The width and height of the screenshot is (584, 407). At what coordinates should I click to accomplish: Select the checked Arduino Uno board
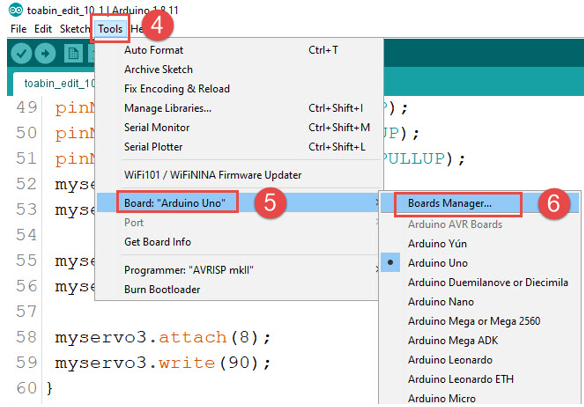(x=480, y=263)
